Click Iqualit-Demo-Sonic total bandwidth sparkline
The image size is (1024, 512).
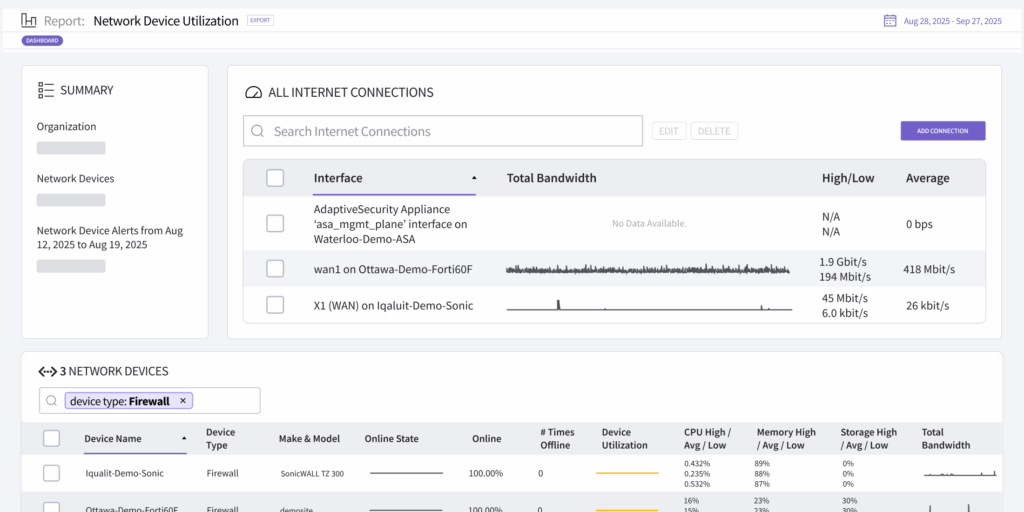coord(960,473)
